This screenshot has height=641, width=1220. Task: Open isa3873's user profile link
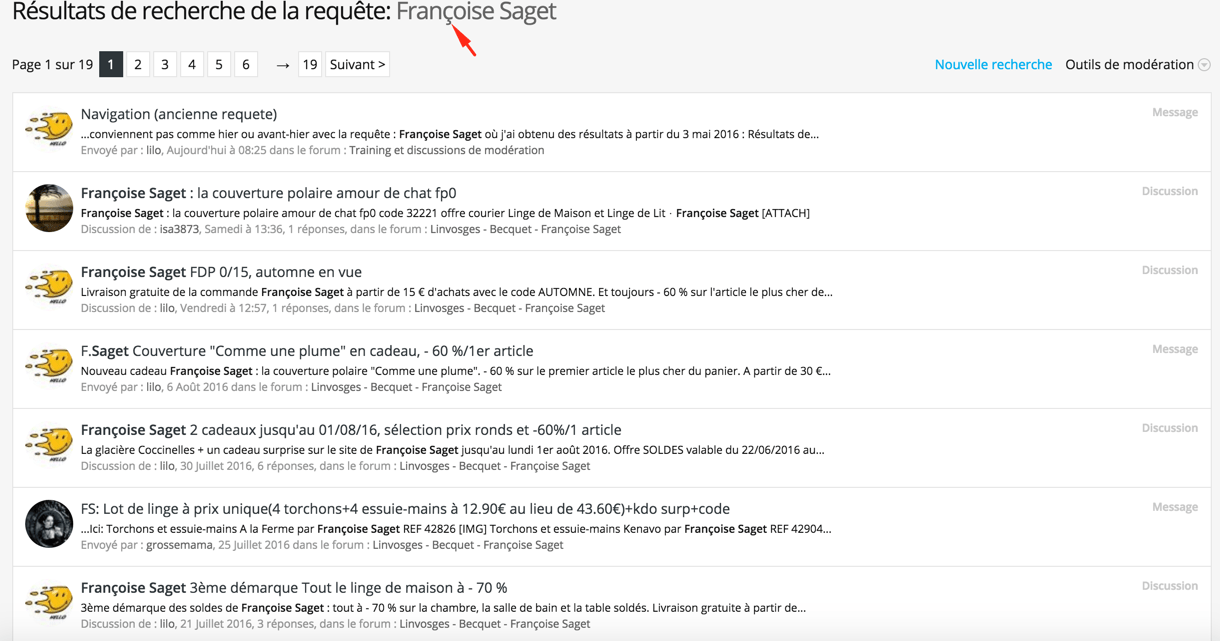tap(180, 229)
